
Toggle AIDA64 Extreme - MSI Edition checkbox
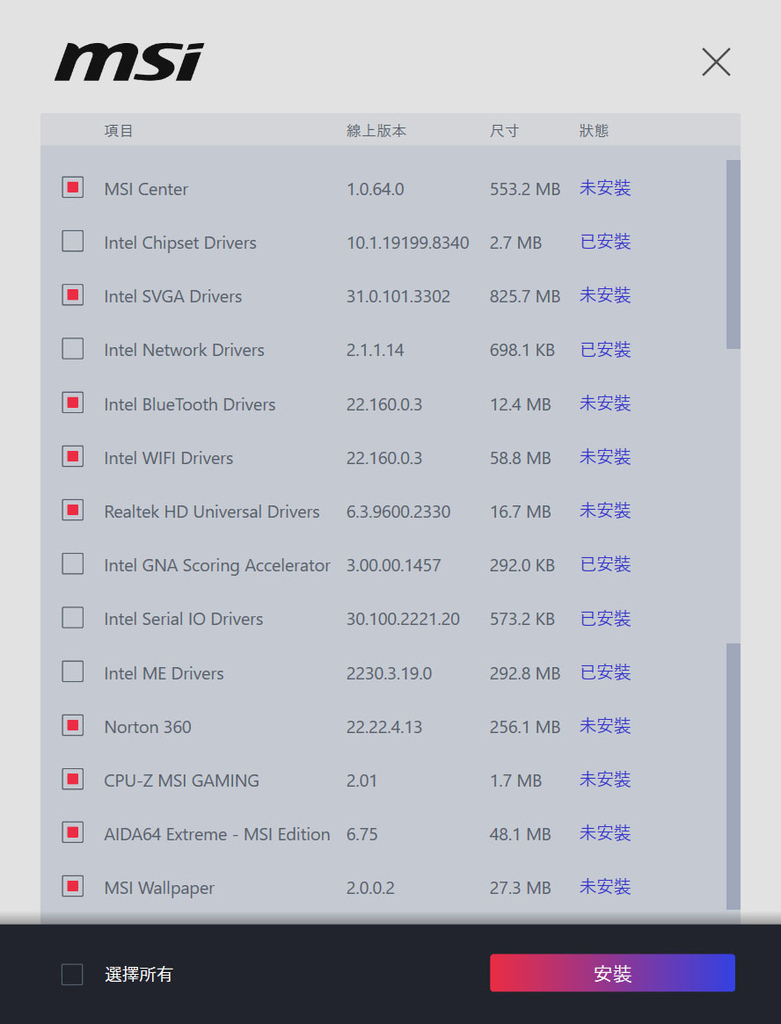click(72, 832)
